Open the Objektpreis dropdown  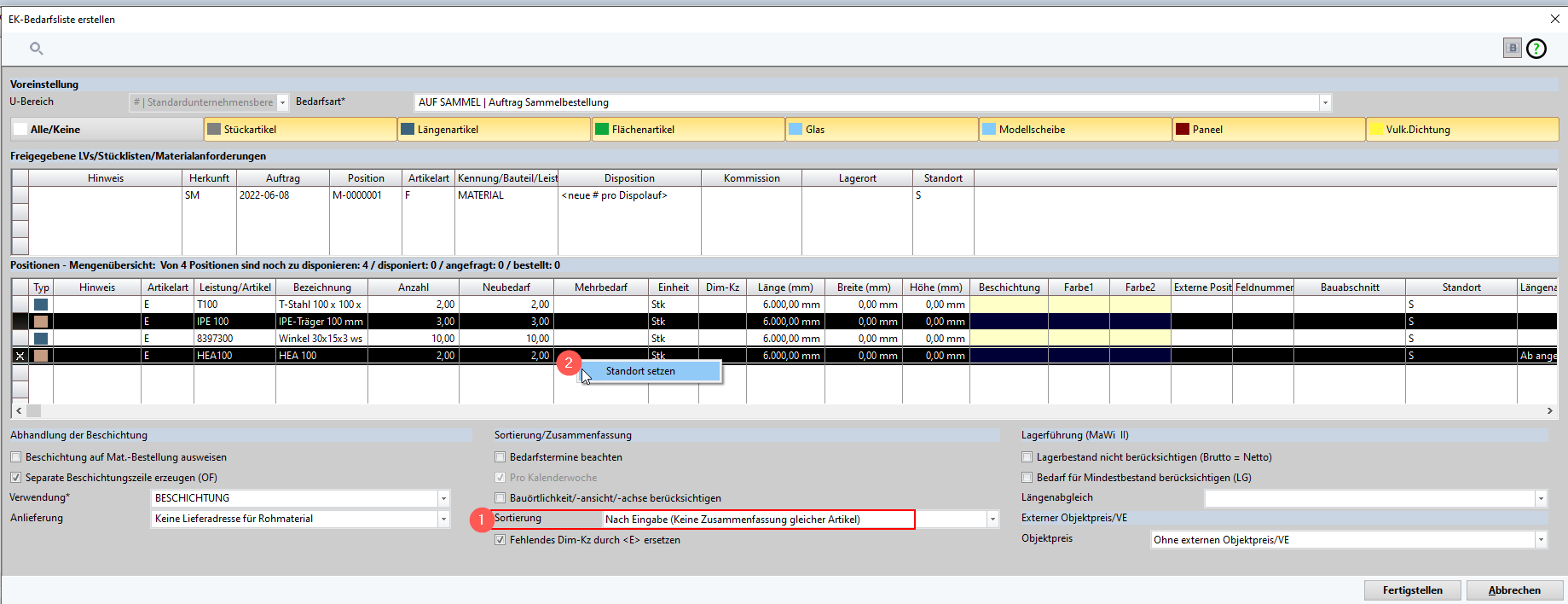click(x=1541, y=540)
